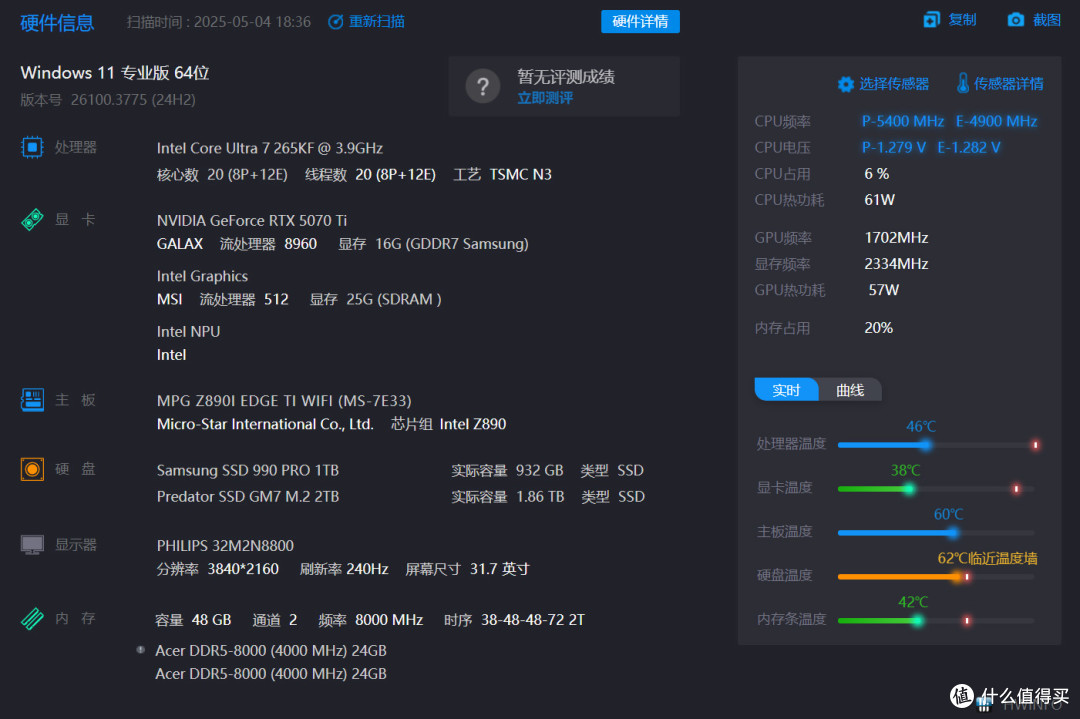
Task: Click the monitor display icon
Action: (32, 545)
